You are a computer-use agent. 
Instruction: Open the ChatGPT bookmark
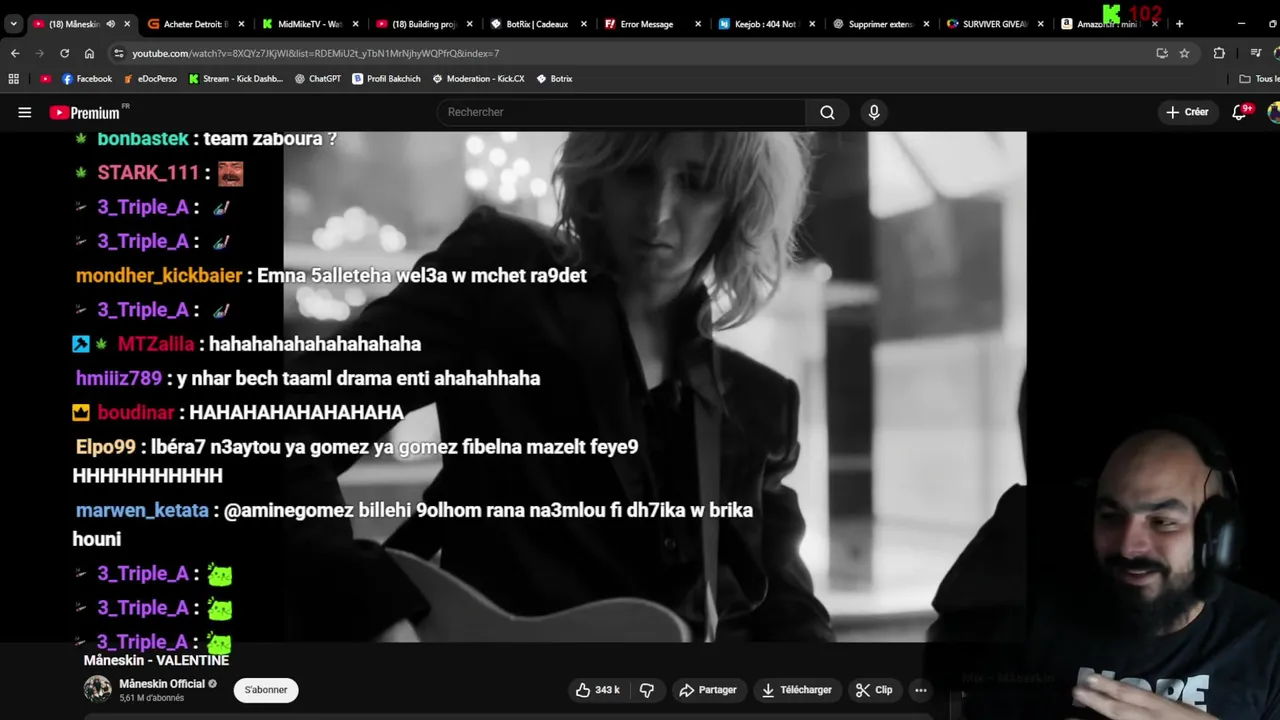318,78
